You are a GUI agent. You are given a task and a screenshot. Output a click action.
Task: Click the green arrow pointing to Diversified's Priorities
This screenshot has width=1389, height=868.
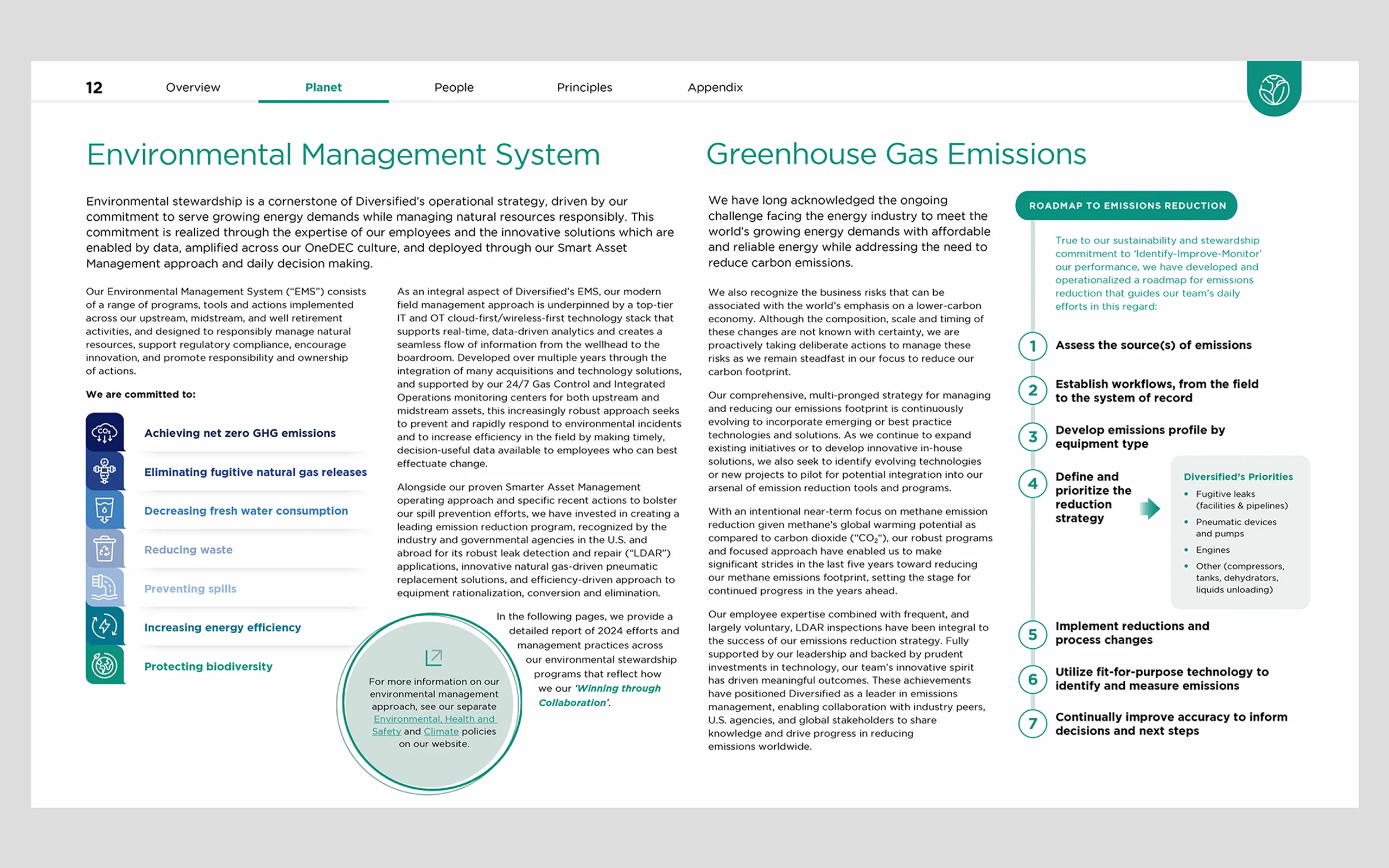(x=1150, y=508)
